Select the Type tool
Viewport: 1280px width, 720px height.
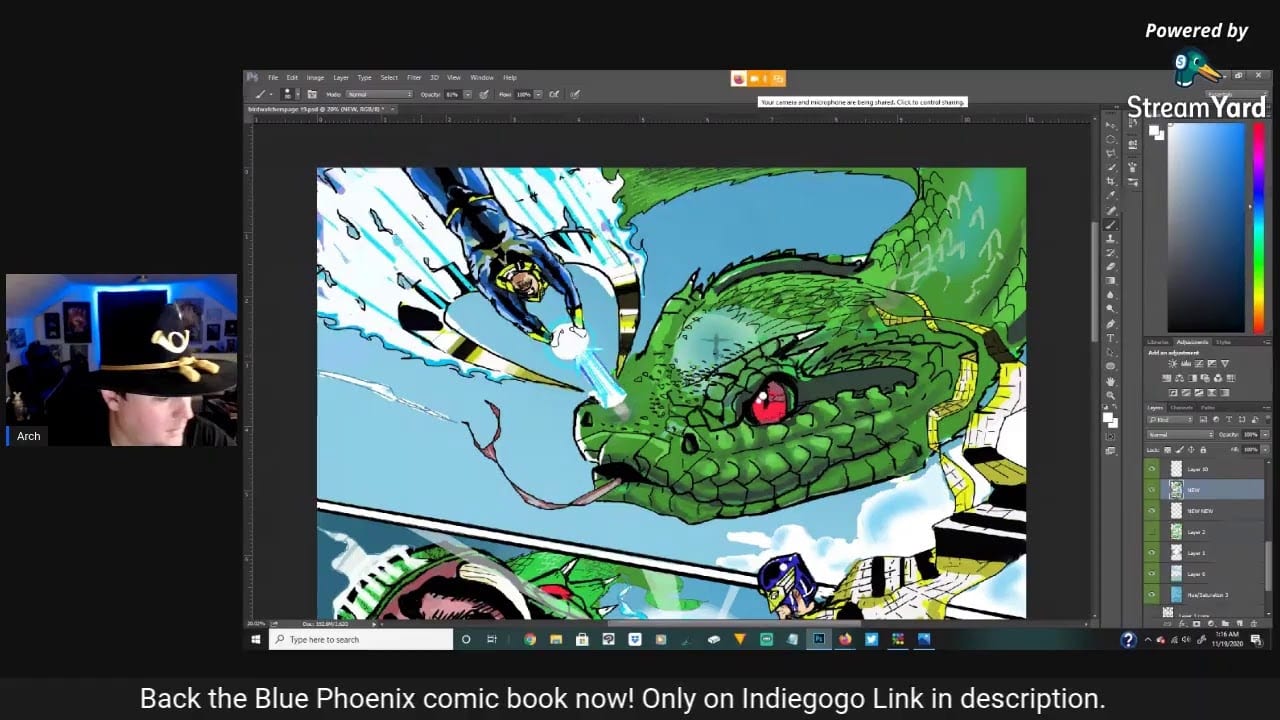[x=1111, y=338]
